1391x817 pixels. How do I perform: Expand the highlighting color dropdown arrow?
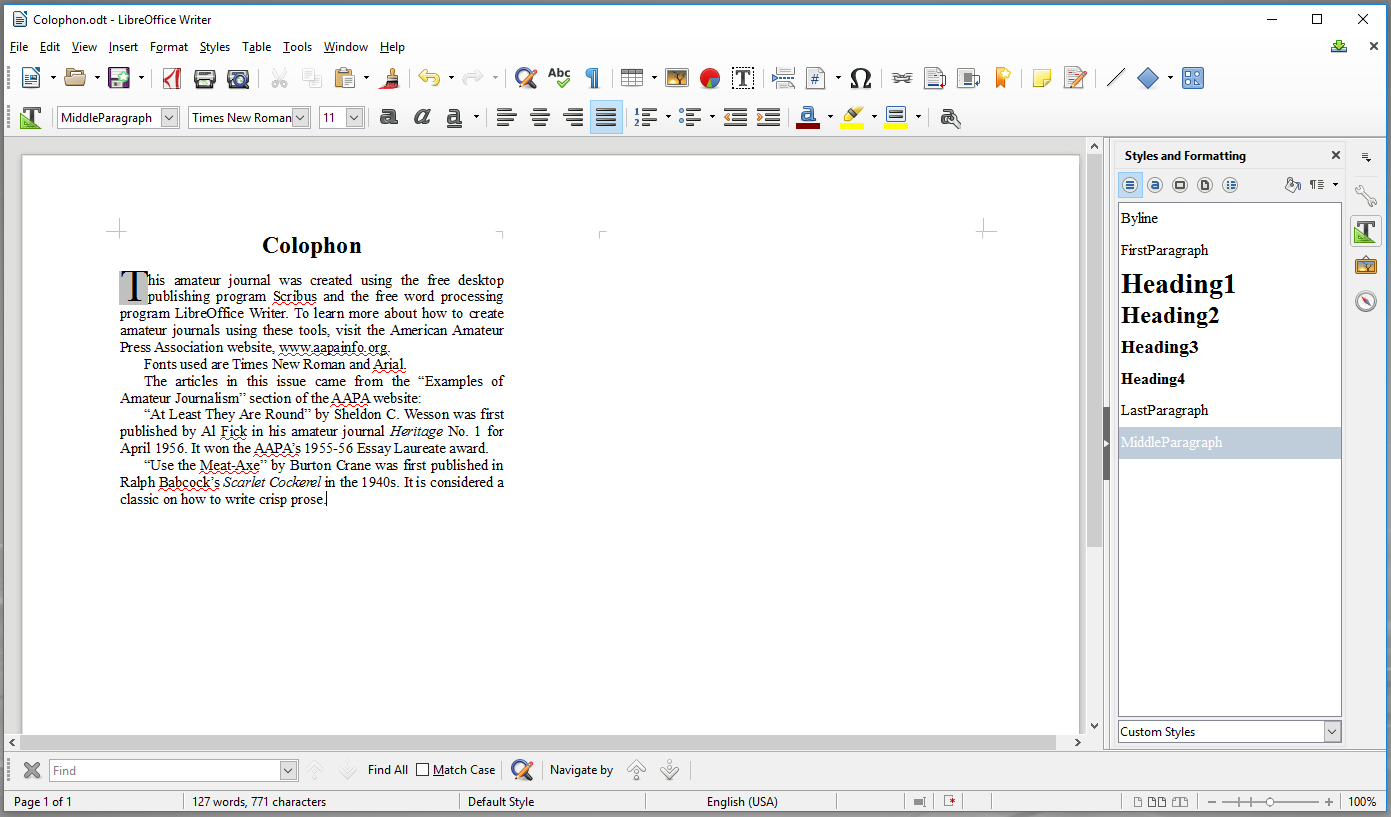pyautogui.click(x=874, y=118)
